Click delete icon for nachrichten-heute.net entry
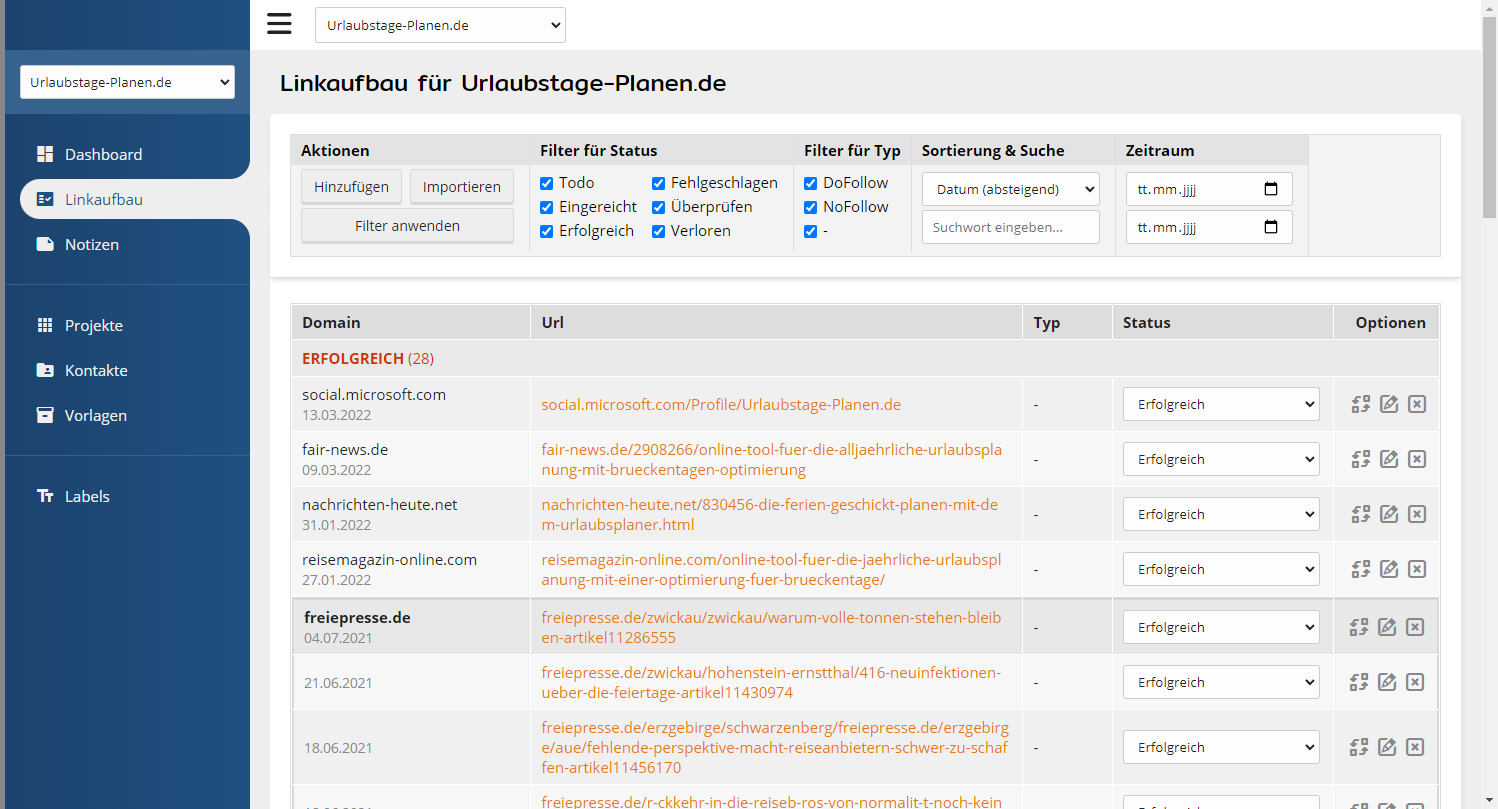This screenshot has width=1498, height=809. tap(1416, 514)
